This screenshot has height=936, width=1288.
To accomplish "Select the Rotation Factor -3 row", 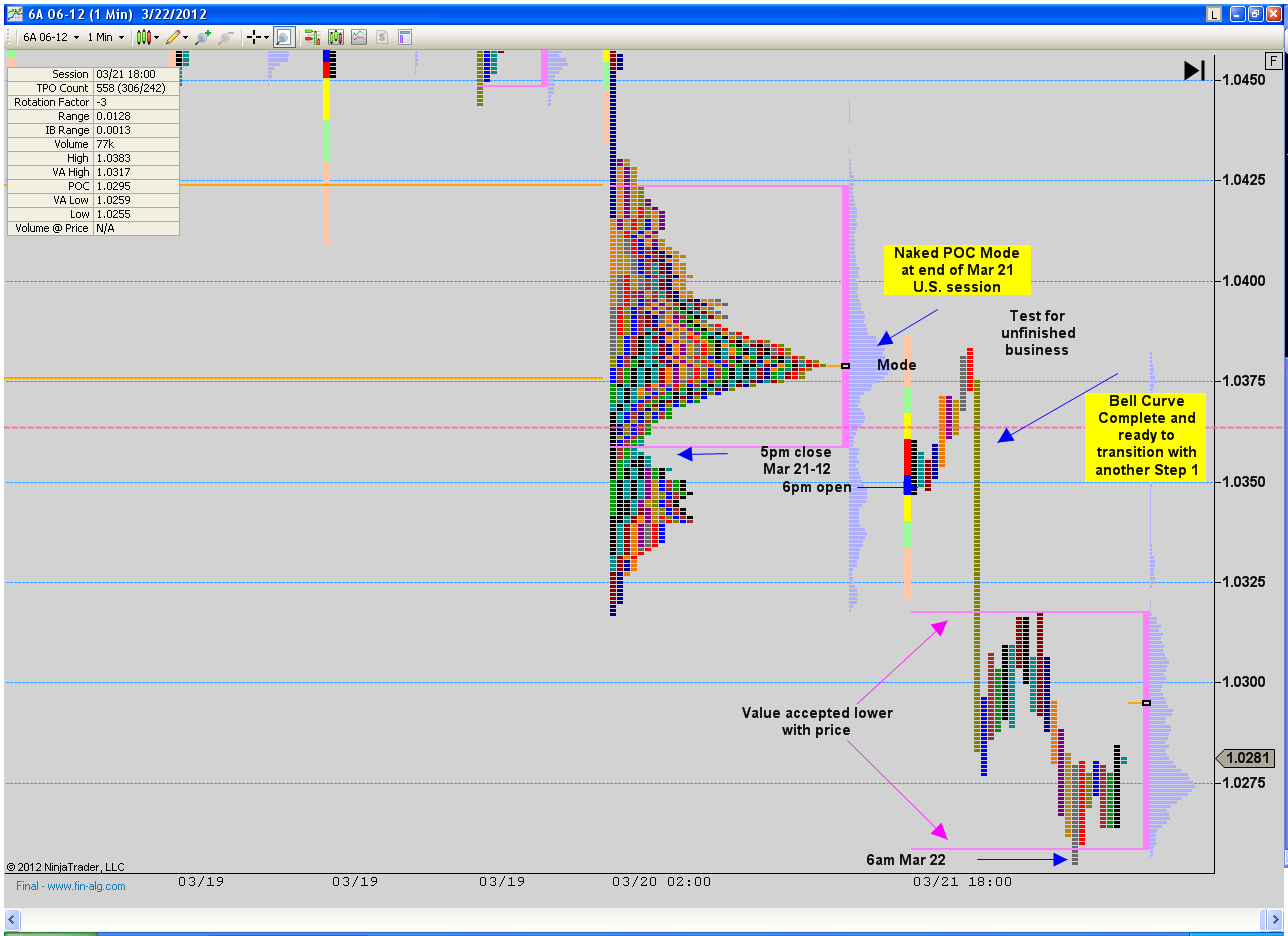I will pyautogui.click(x=93, y=102).
